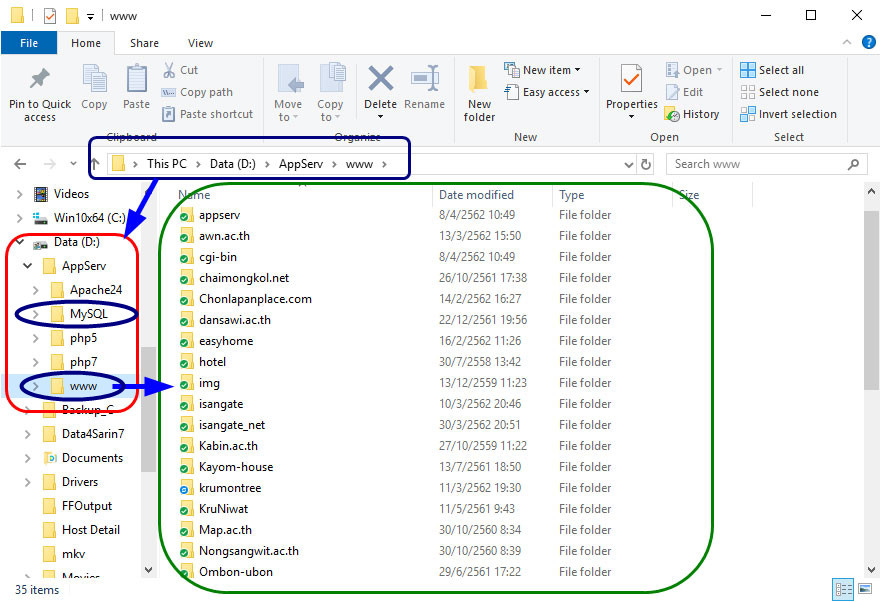Screen dimensions: 881x602
Task: Collapse the AppServ folder in the sidebar
Action: (27, 265)
